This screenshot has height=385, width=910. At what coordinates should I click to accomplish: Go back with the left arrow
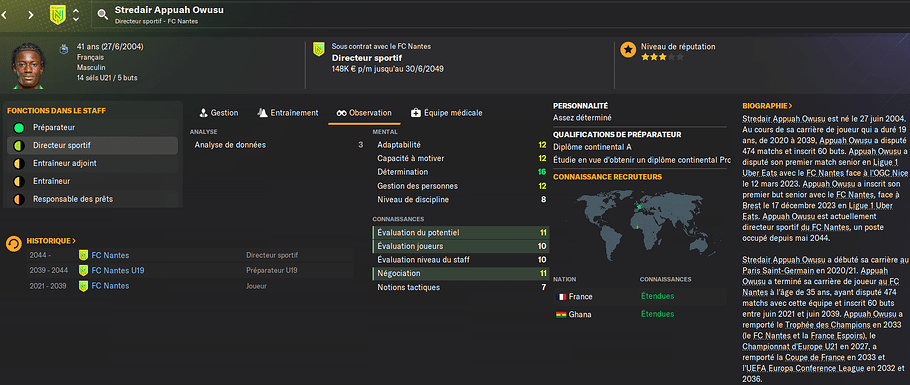point(5,15)
